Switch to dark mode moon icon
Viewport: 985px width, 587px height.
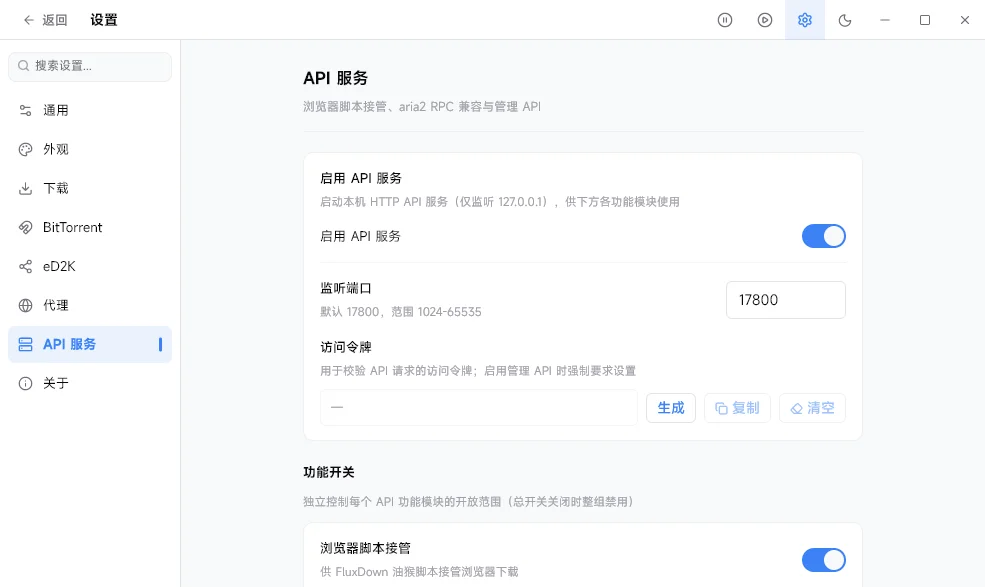pos(845,20)
